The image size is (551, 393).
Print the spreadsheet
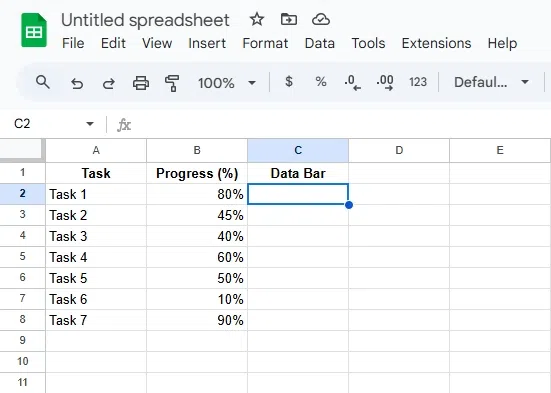pos(141,83)
